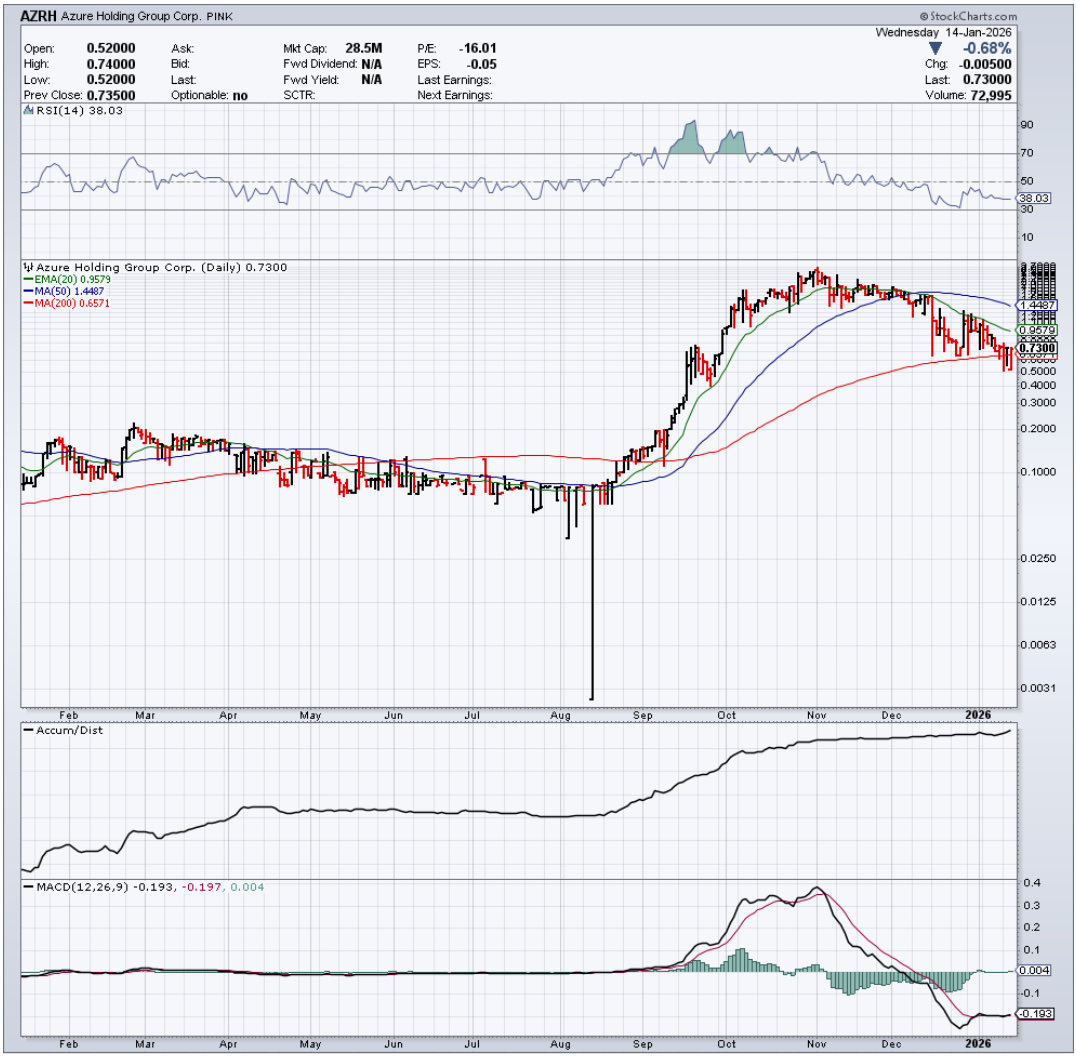Click the Last value 0.73000

coord(987,80)
